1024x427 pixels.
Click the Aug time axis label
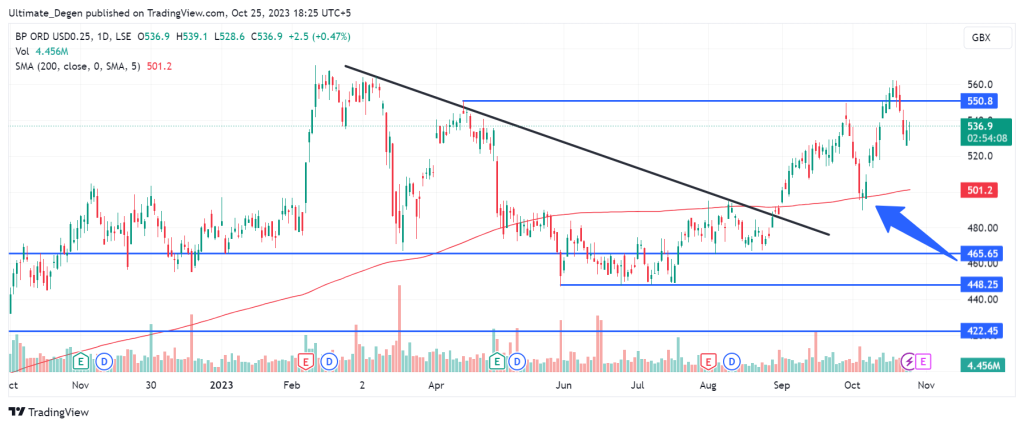coord(708,386)
